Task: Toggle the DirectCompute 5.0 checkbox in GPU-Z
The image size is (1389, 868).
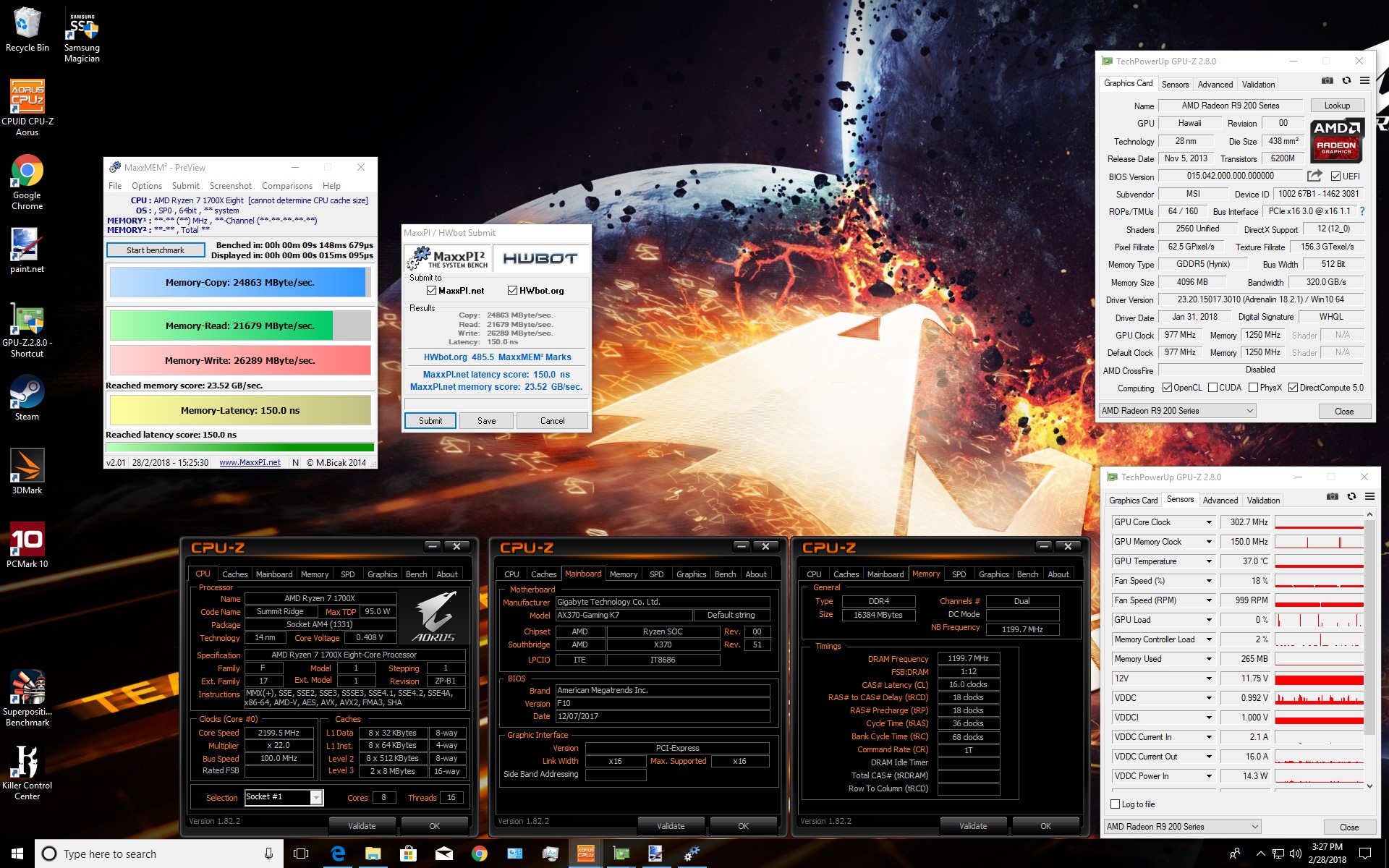Action: [x=1294, y=388]
